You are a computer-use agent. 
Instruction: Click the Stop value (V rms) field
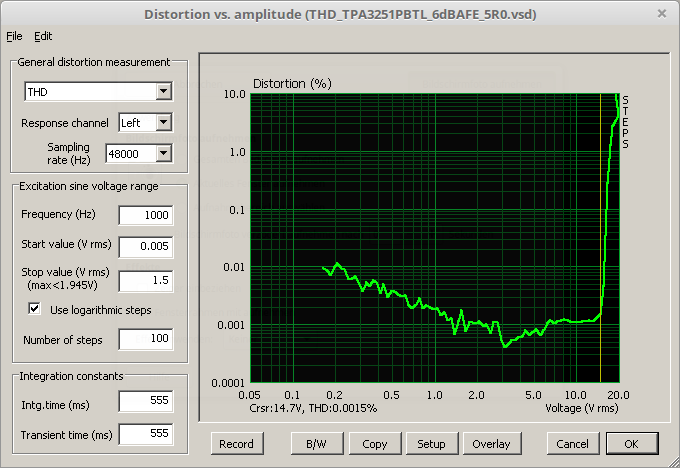click(x=146, y=281)
